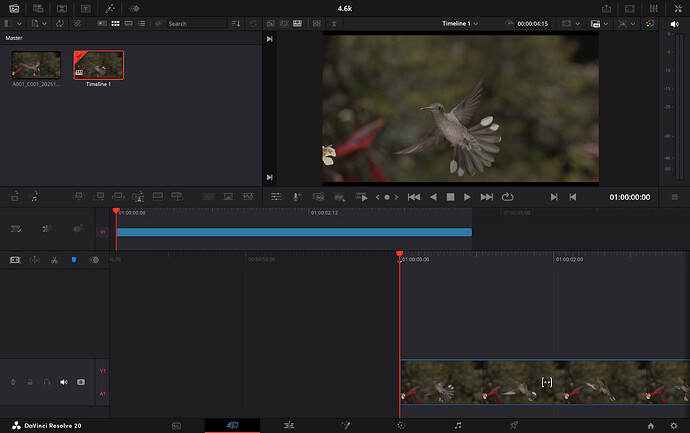Switch to filmstrip view
690x433 pixels.
tap(128, 23)
